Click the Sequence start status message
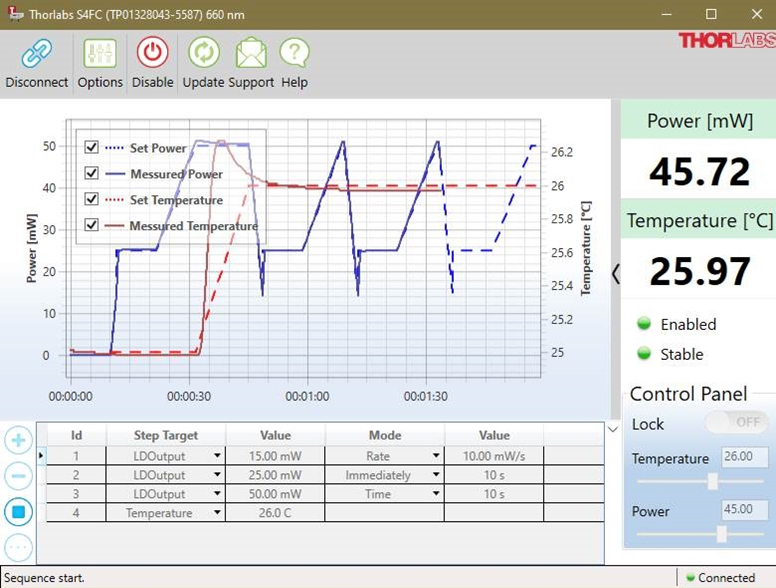776x588 pixels. coord(45,578)
